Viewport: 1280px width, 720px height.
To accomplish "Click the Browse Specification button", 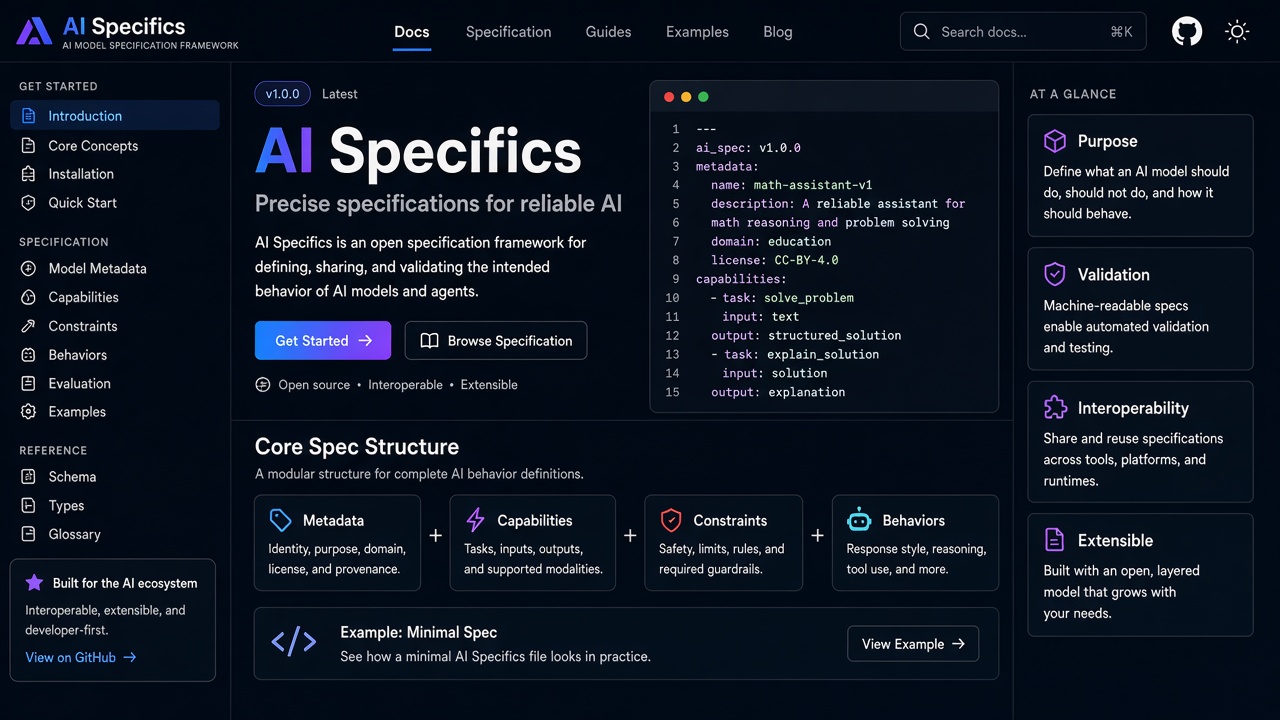I will [x=496, y=340].
